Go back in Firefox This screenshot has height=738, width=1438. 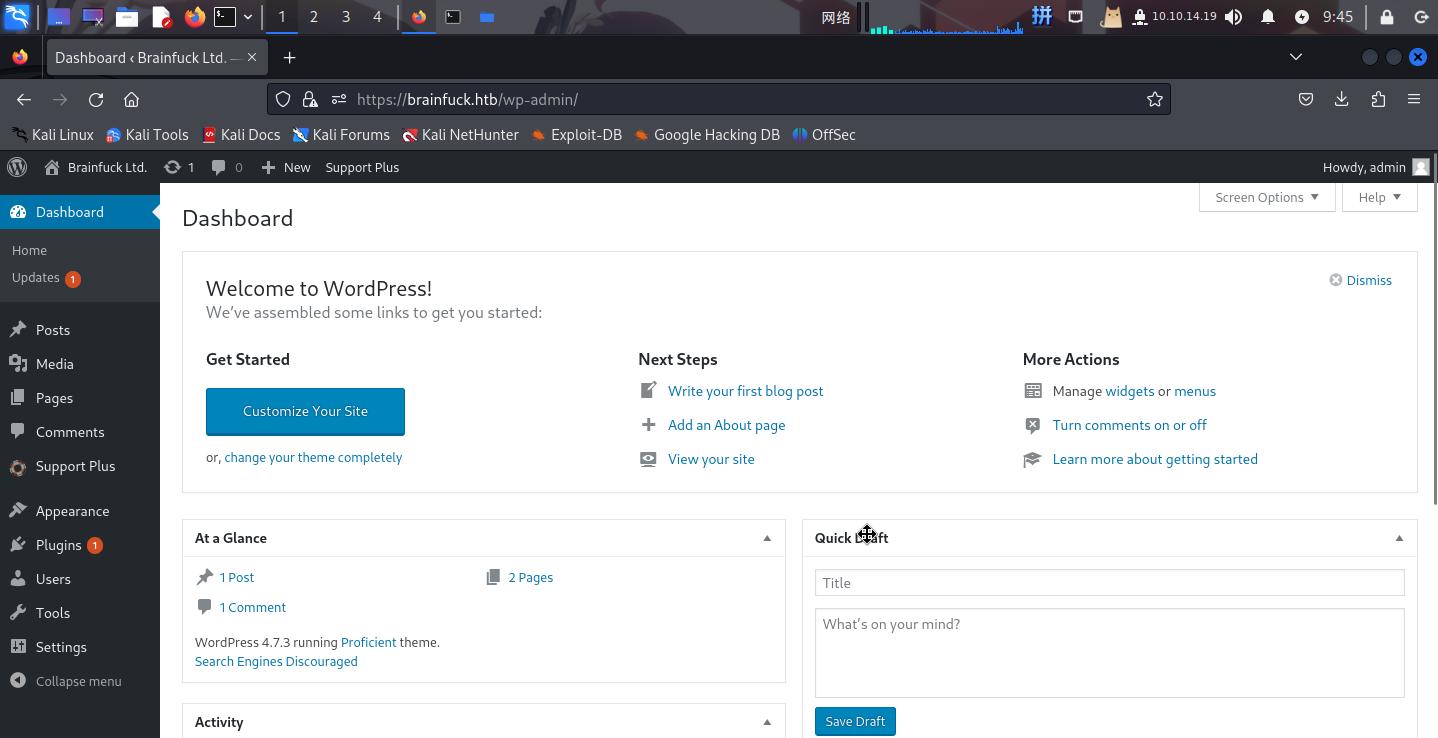[24, 99]
